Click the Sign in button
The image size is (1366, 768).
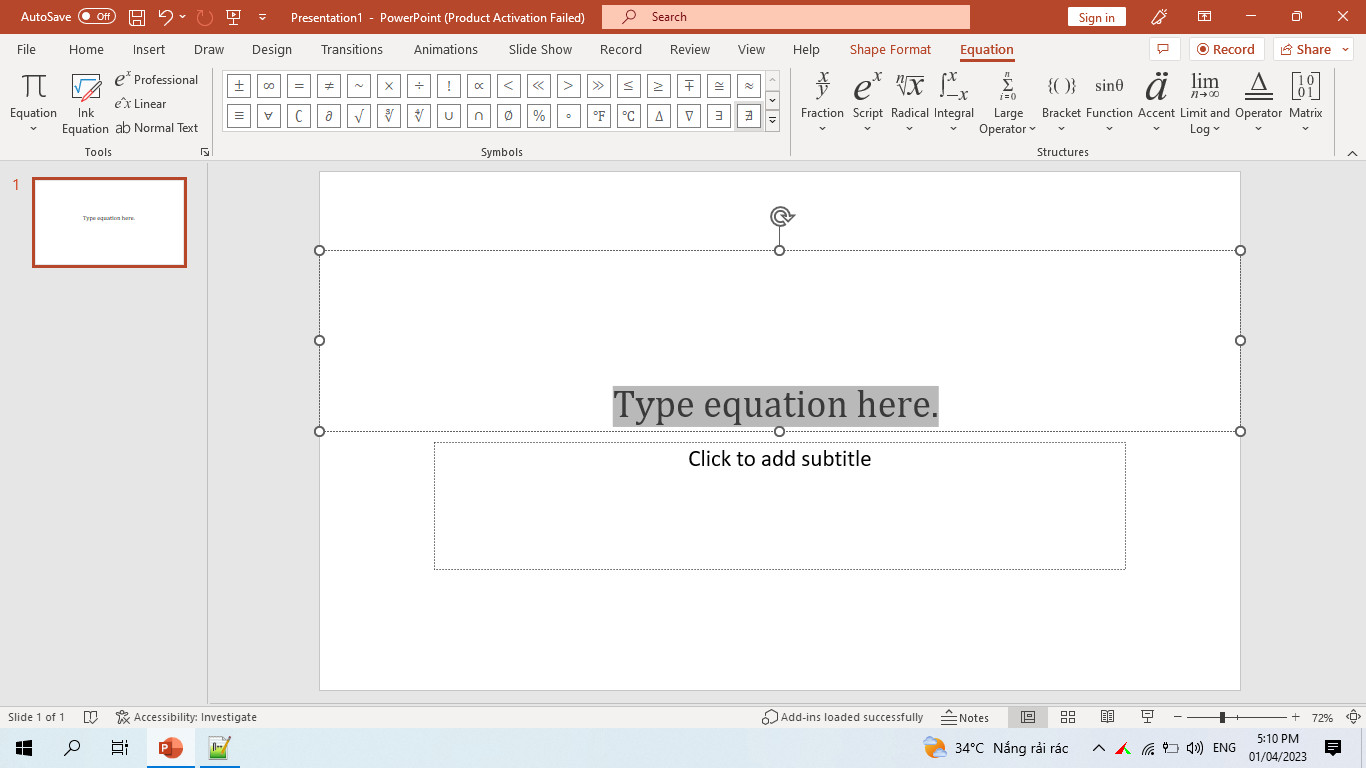(1097, 17)
